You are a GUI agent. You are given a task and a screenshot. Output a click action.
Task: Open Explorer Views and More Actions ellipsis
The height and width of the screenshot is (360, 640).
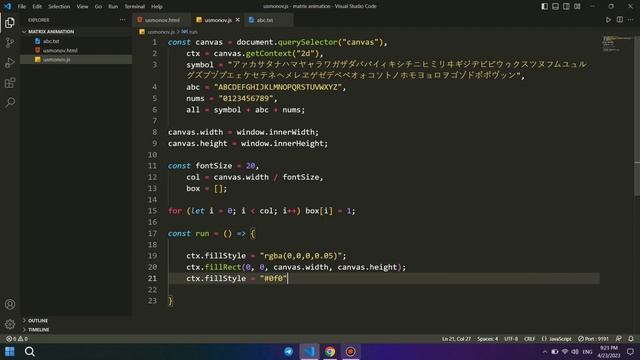click(x=122, y=20)
